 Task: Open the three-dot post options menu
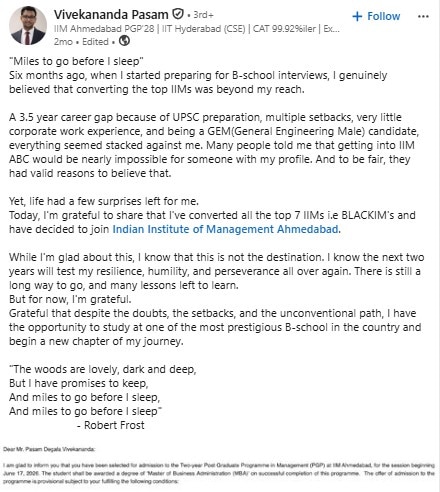tap(423, 16)
